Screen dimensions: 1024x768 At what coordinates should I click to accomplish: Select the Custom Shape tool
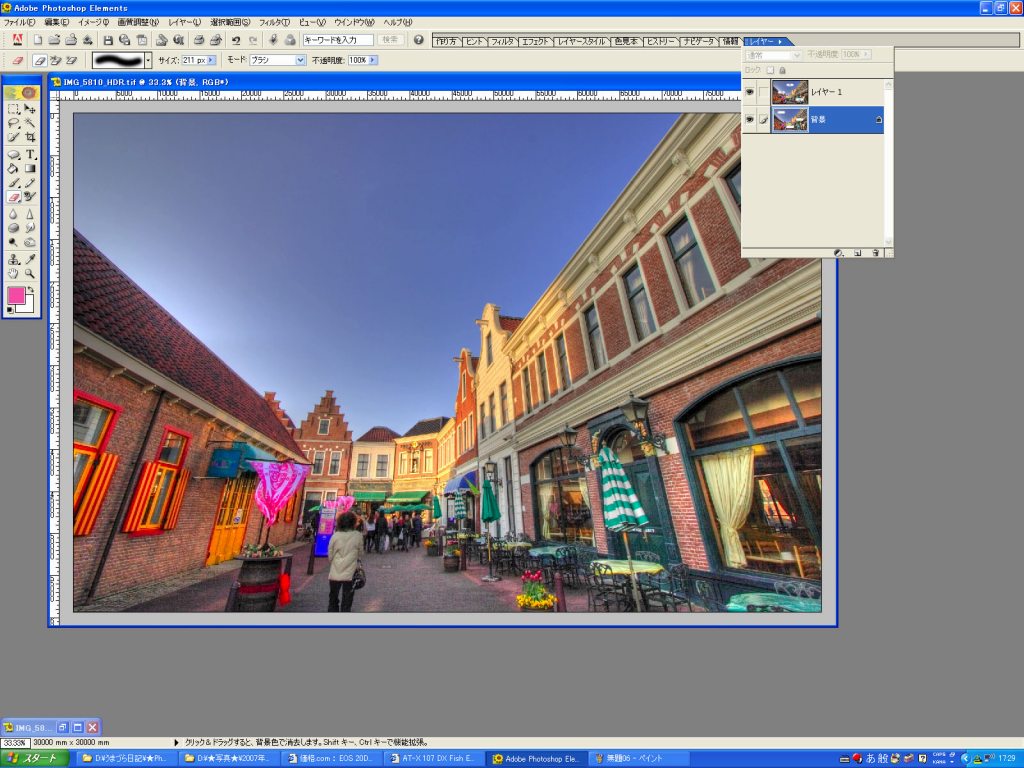tap(13, 154)
